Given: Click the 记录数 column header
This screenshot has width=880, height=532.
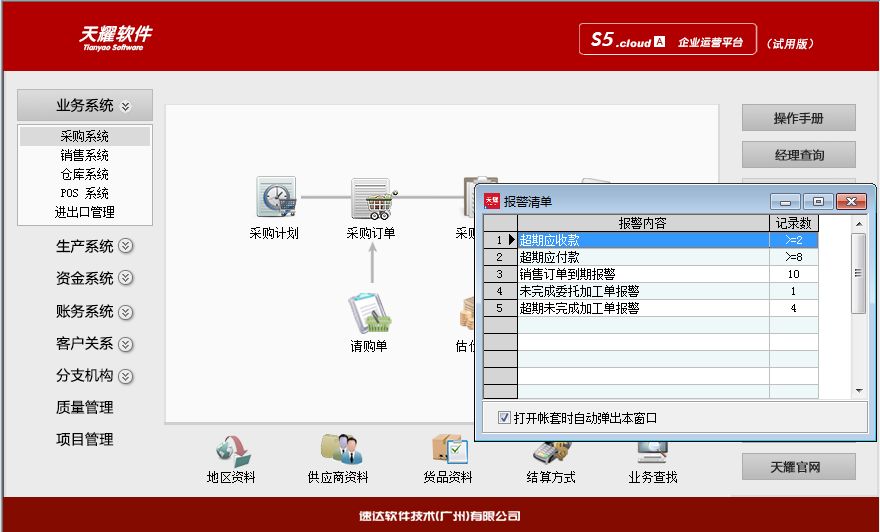Looking at the screenshot, I should 794,223.
